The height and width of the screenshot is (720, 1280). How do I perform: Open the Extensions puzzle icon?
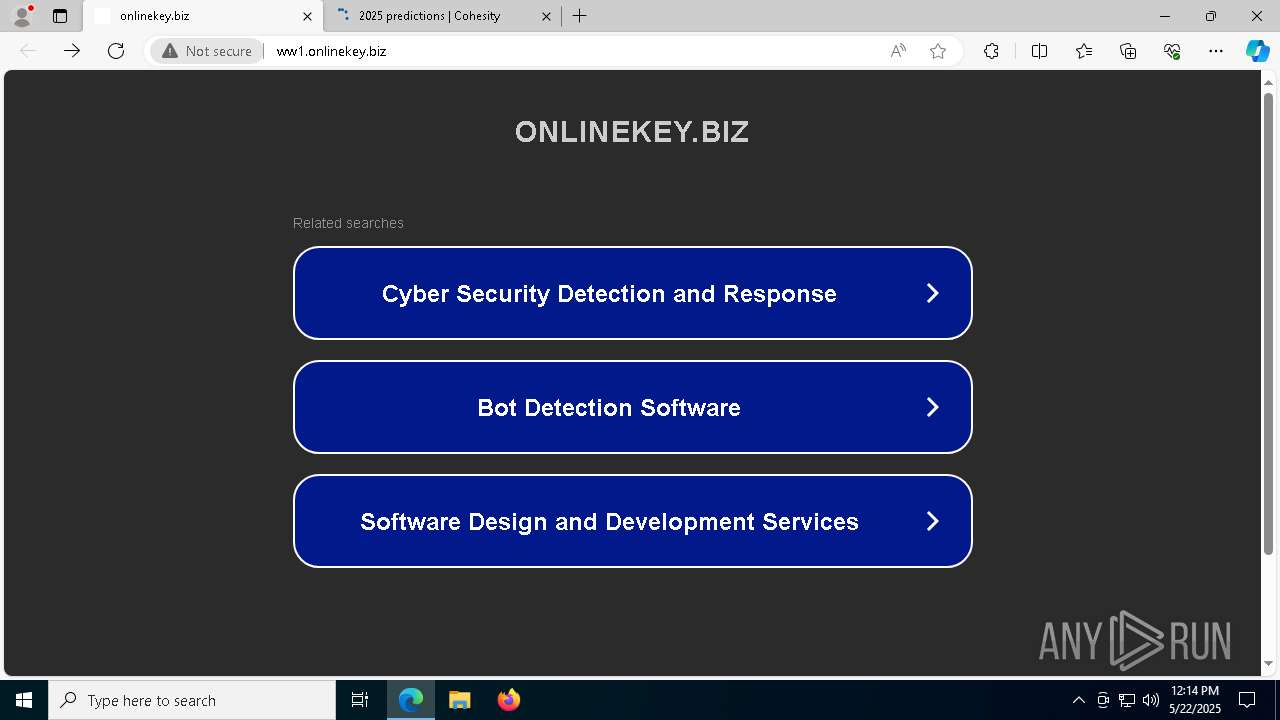991,51
